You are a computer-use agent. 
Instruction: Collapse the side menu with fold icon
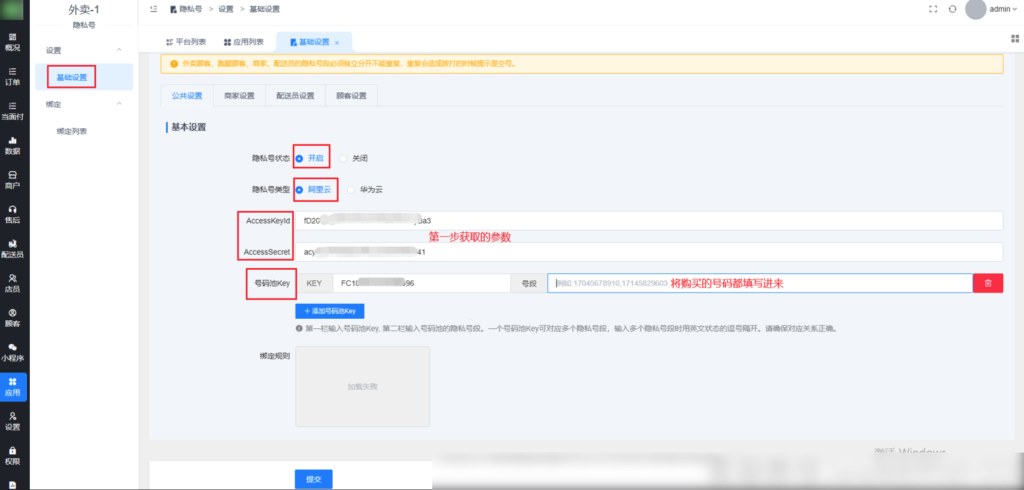click(153, 9)
